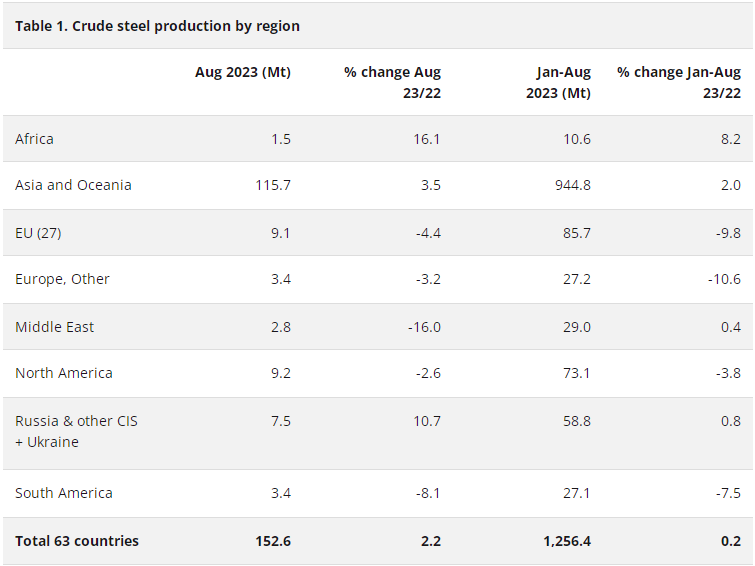Viewport: 755px width, 566px height.
Task: Click the 115.7 value for Asia and Oceania
Action: tap(272, 185)
